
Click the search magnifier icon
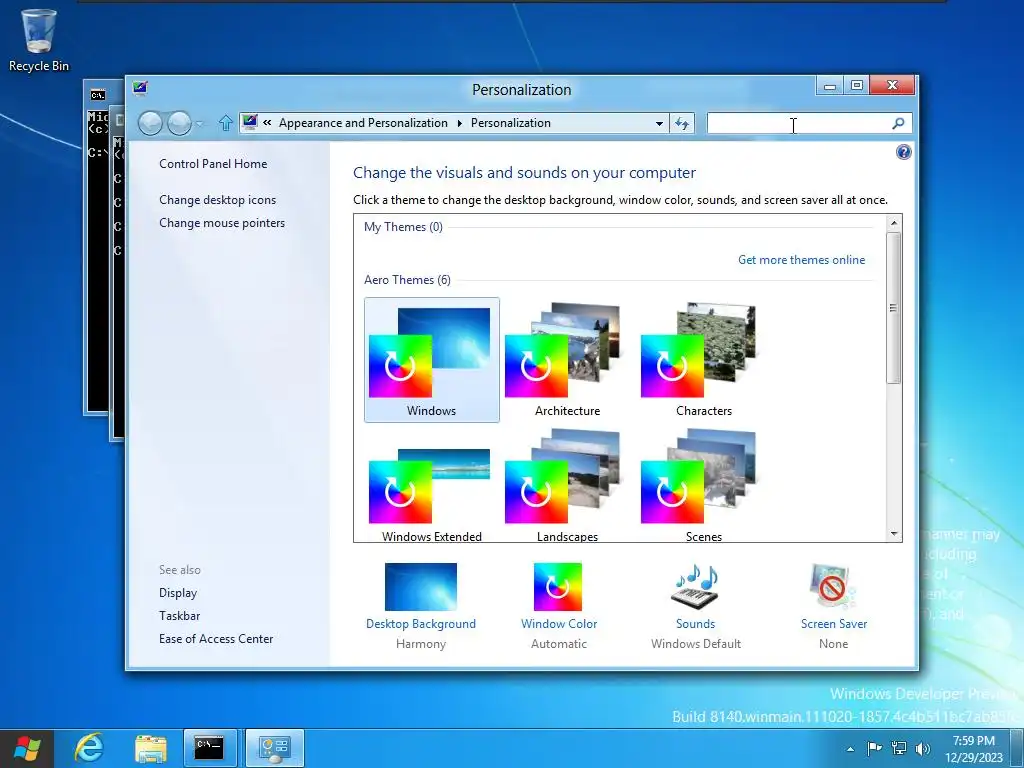[899, 123]
